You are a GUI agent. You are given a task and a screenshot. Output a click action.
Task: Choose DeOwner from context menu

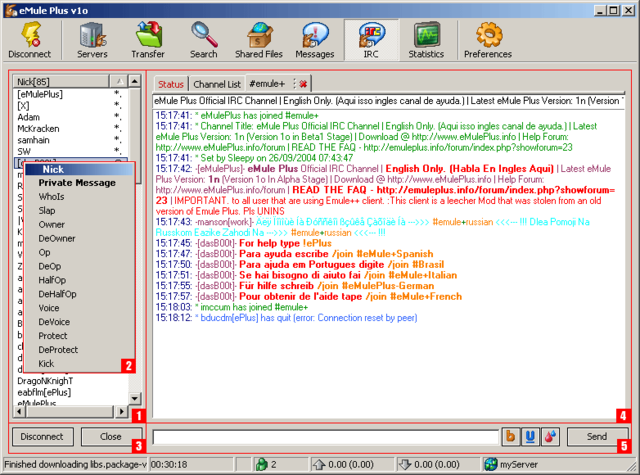point(57,238)
